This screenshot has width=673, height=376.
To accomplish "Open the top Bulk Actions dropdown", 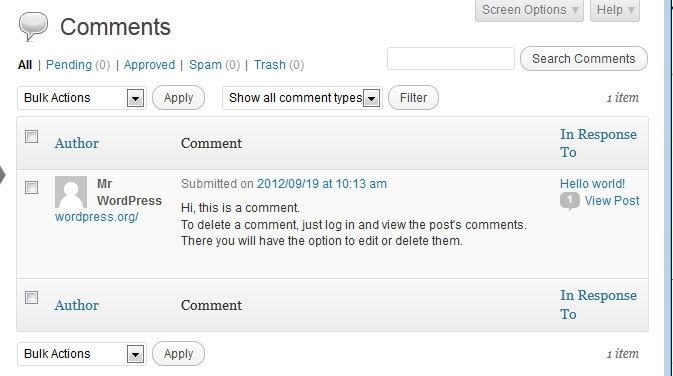I will pos(82,98).
